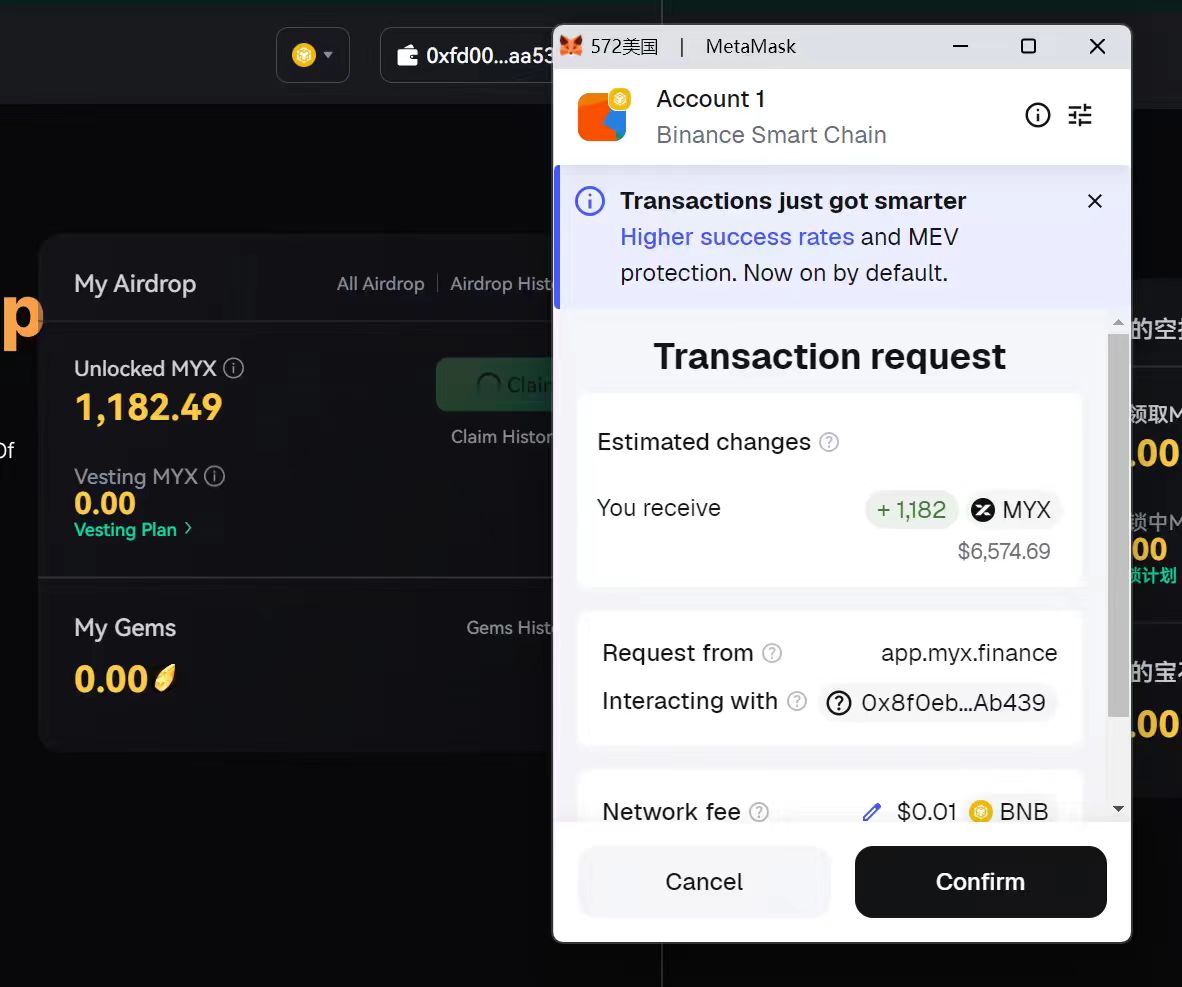This screenshot has width=1182, height=987.
Task: Click the '+ 1,182' received amount
Action: pyautogui.click(x=911, y=510)
